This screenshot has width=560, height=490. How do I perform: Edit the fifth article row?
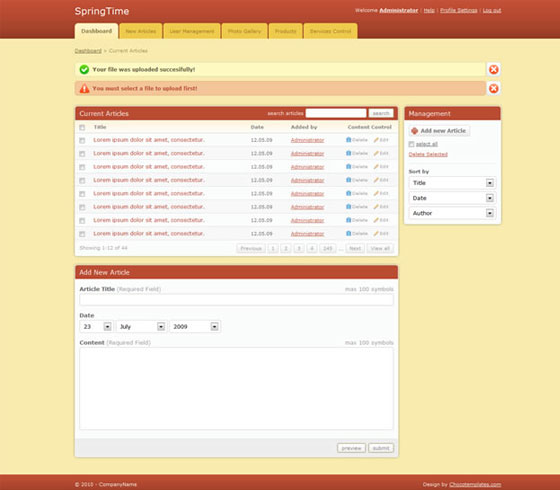381,193
